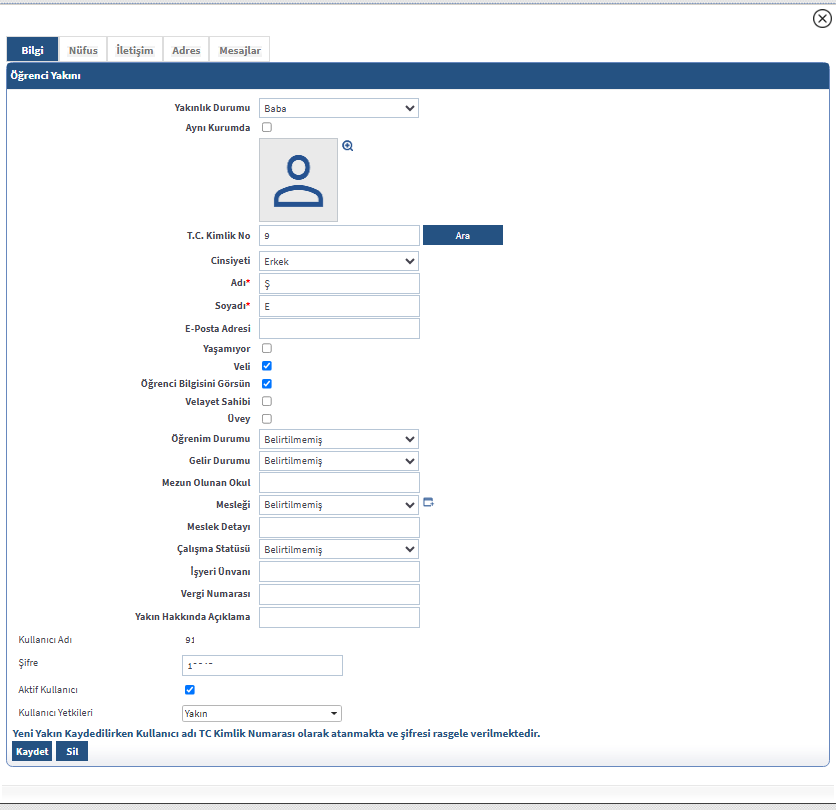Image resolution: width=836 pixels, height=810 pixels.
Task: Enable the Aynı Kurumda checkbox
Action: 267,128
